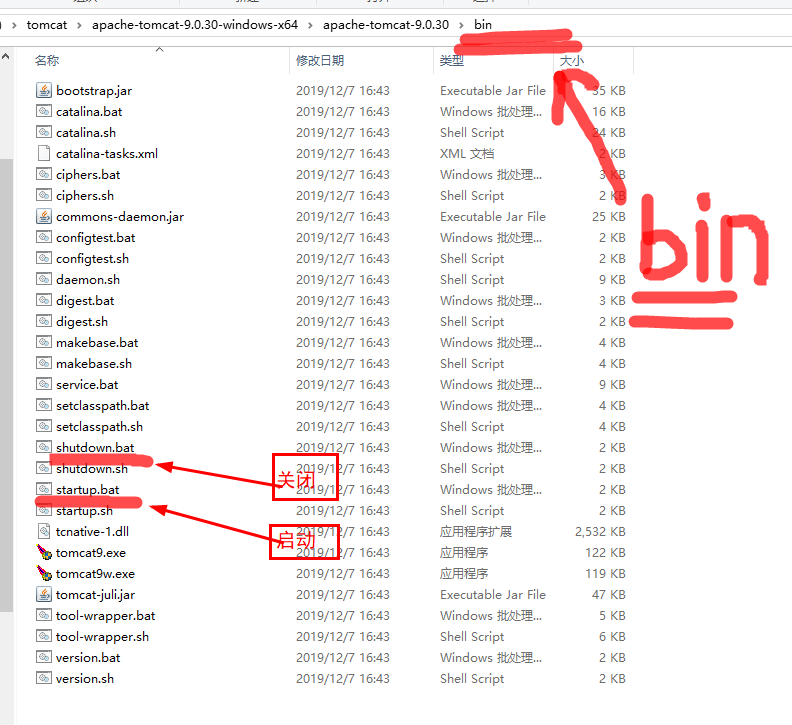
Task: Click the XML 文档 type cell
Action: 467,154
